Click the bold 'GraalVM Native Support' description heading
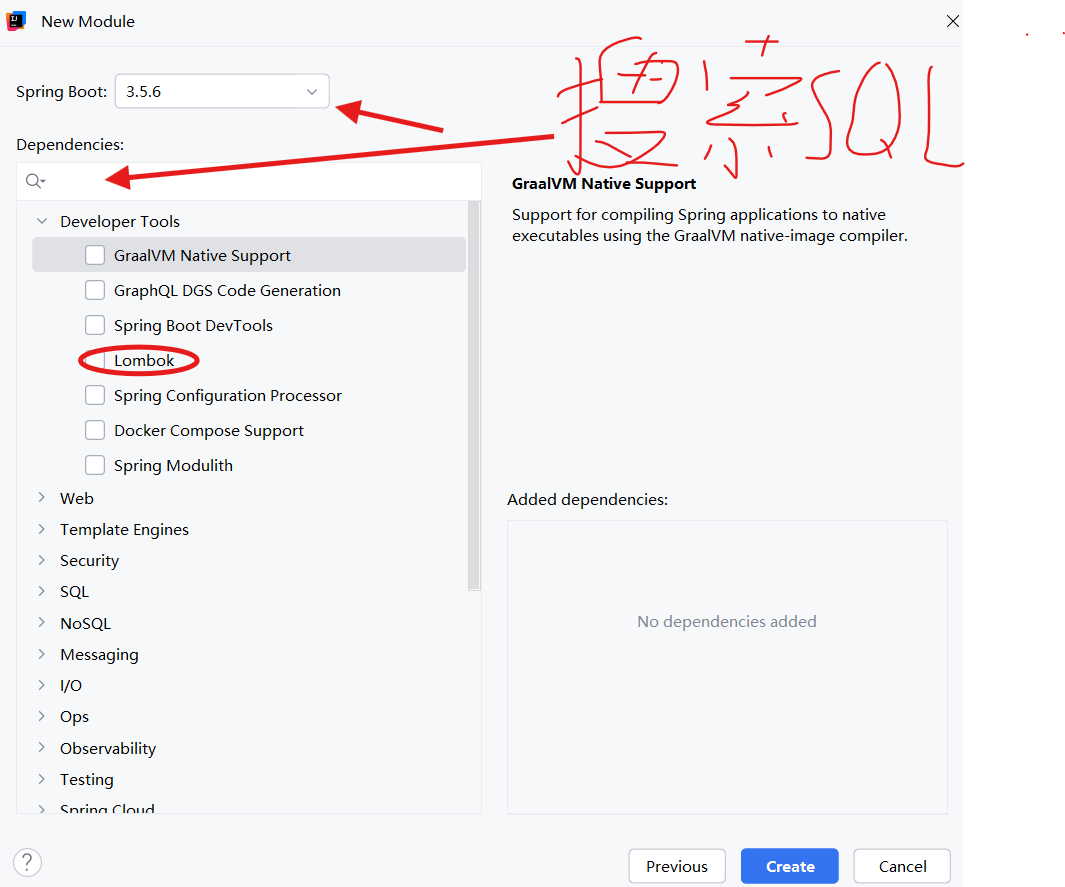The image size is (1065, 887). (x=604, y=183)
